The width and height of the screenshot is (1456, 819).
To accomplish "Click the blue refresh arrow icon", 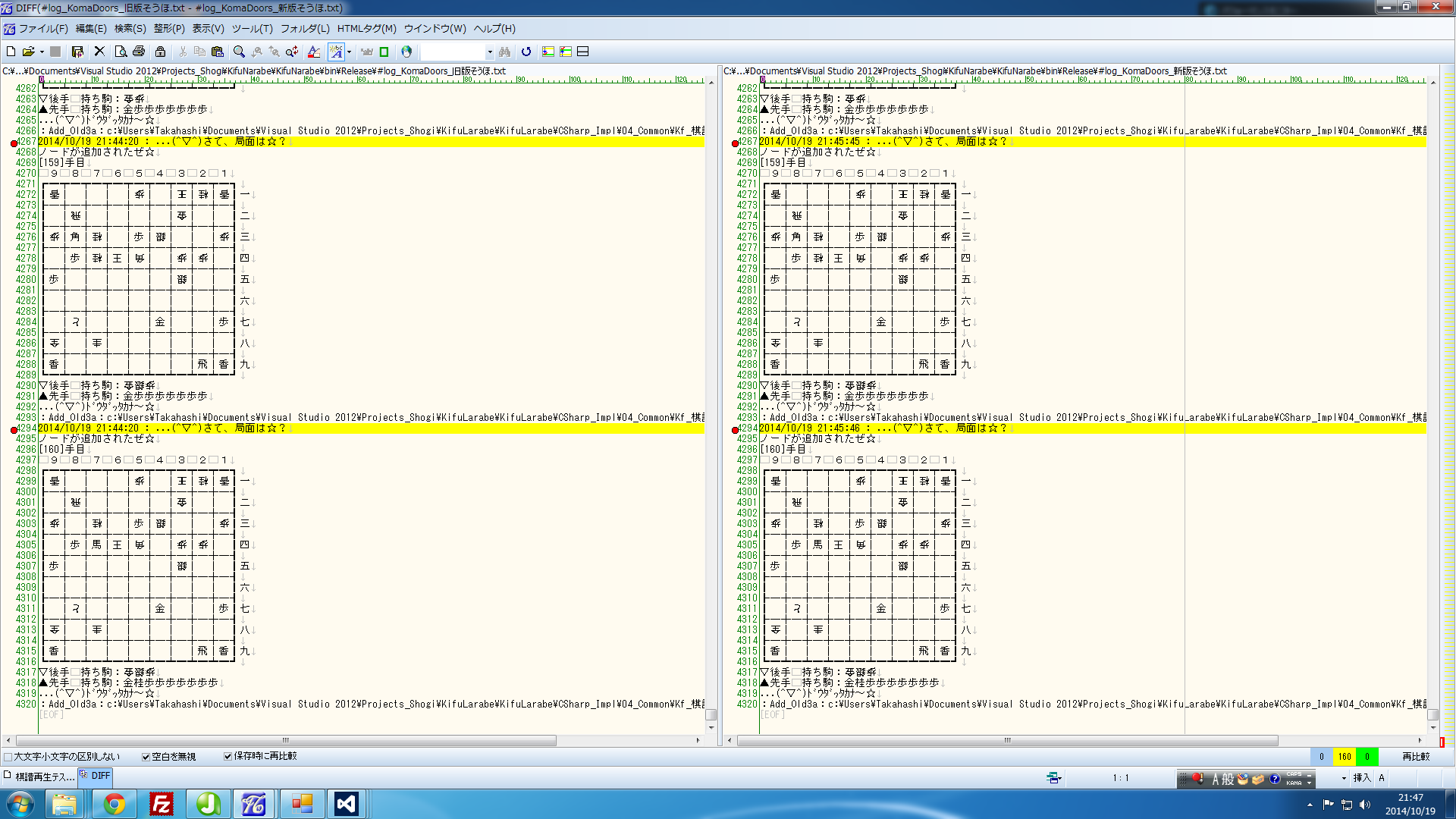I will coord(526,52).
